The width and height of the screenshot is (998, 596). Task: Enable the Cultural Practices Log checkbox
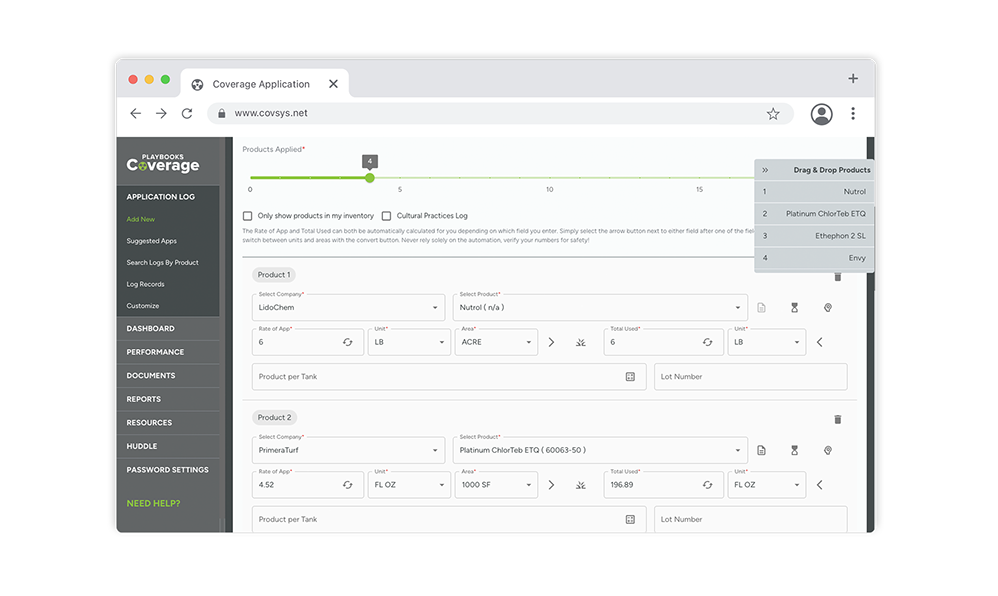[x=386, y=215]
